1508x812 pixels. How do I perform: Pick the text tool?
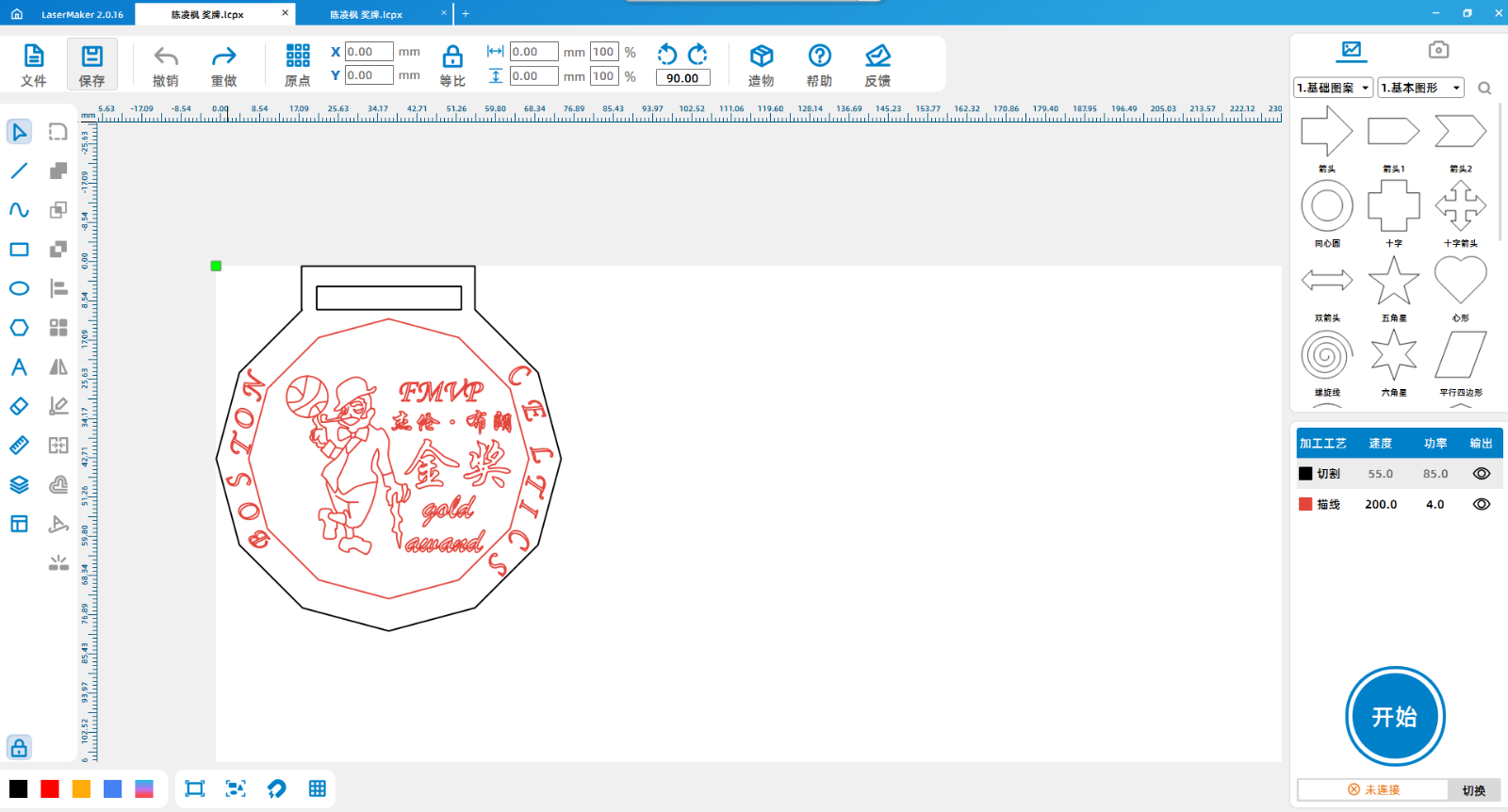(x=19, y=367)
